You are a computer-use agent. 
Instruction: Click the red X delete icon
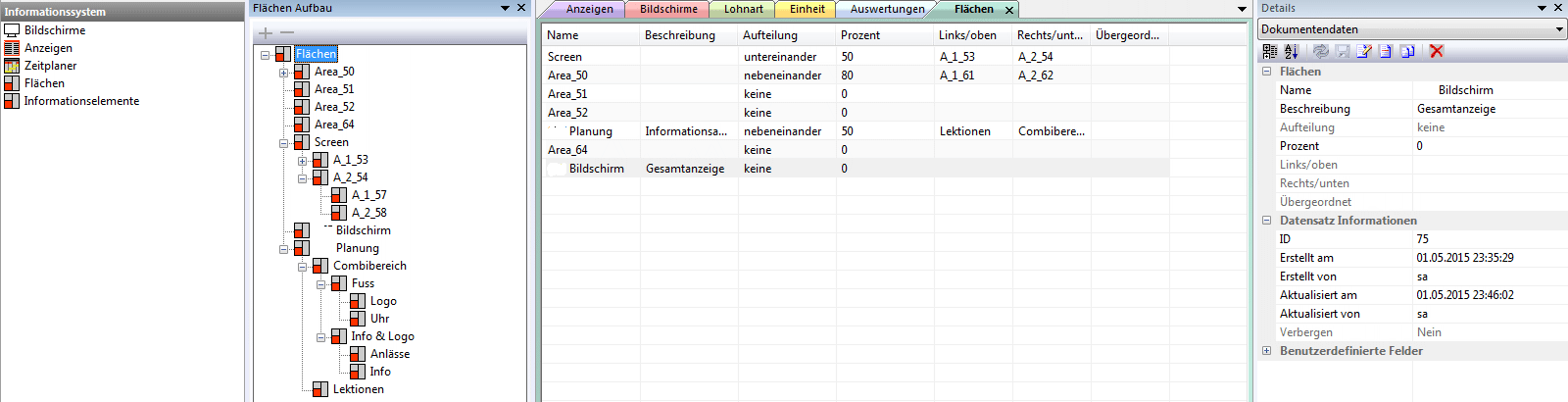pos(1437,51)
